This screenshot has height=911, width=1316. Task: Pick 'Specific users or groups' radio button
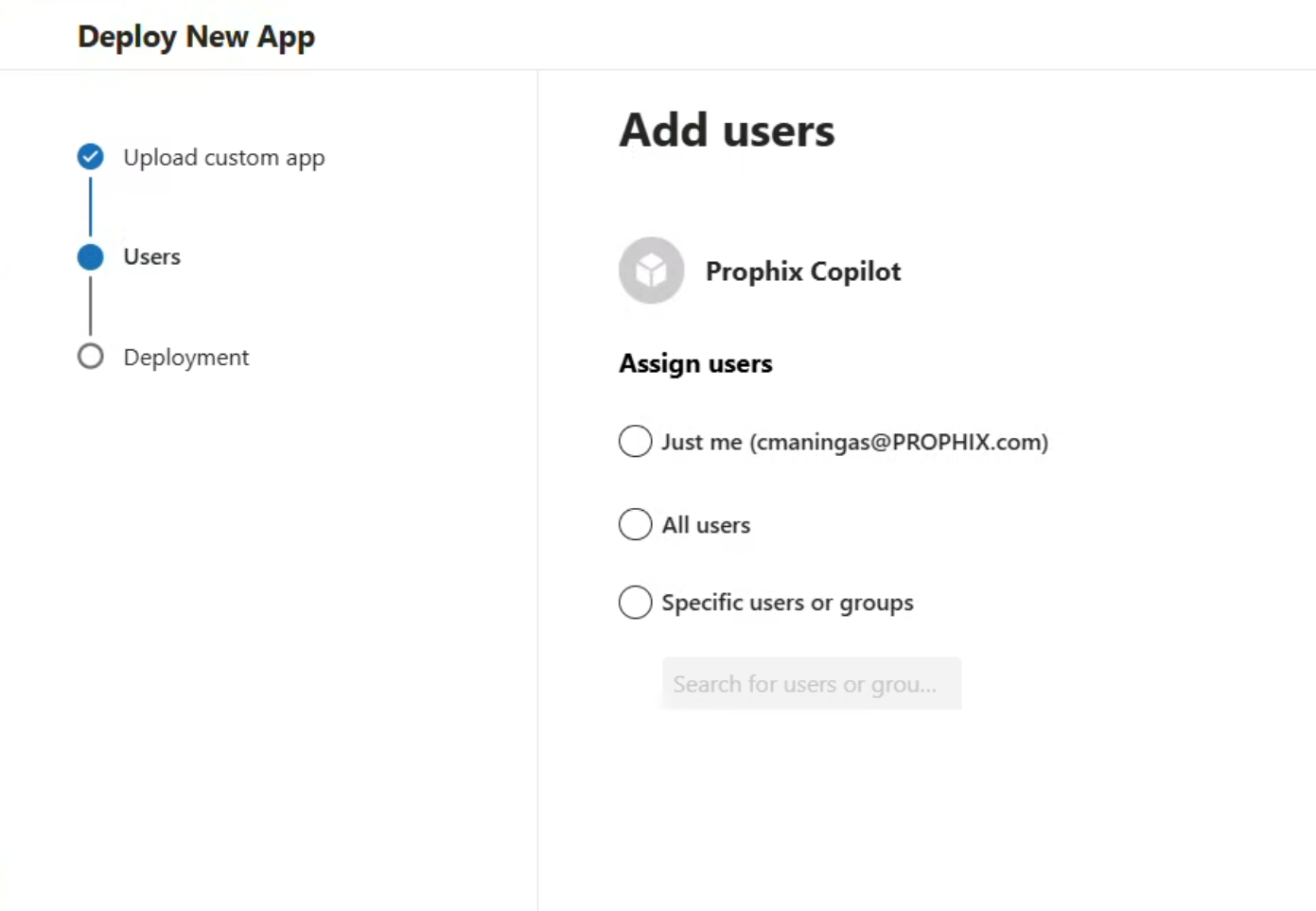click(635, 602)
